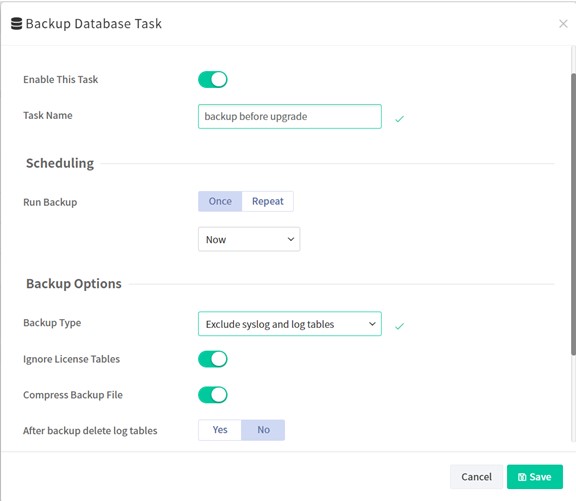Click the database icon beside dialog title
This screenshot has width=576, height=501.
pos(16,24)
